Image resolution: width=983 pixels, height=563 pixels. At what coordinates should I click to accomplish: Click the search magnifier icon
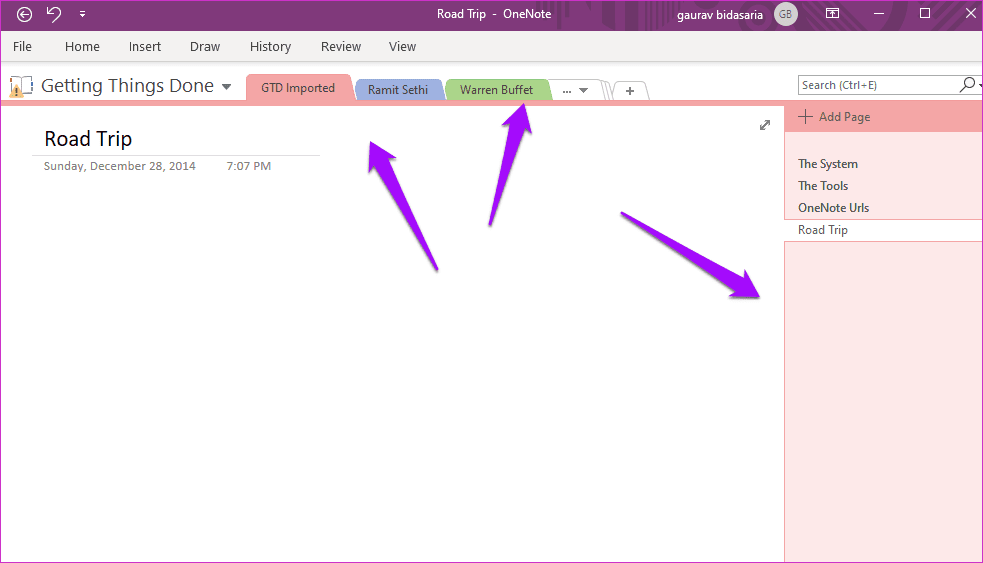pos(968,84)
